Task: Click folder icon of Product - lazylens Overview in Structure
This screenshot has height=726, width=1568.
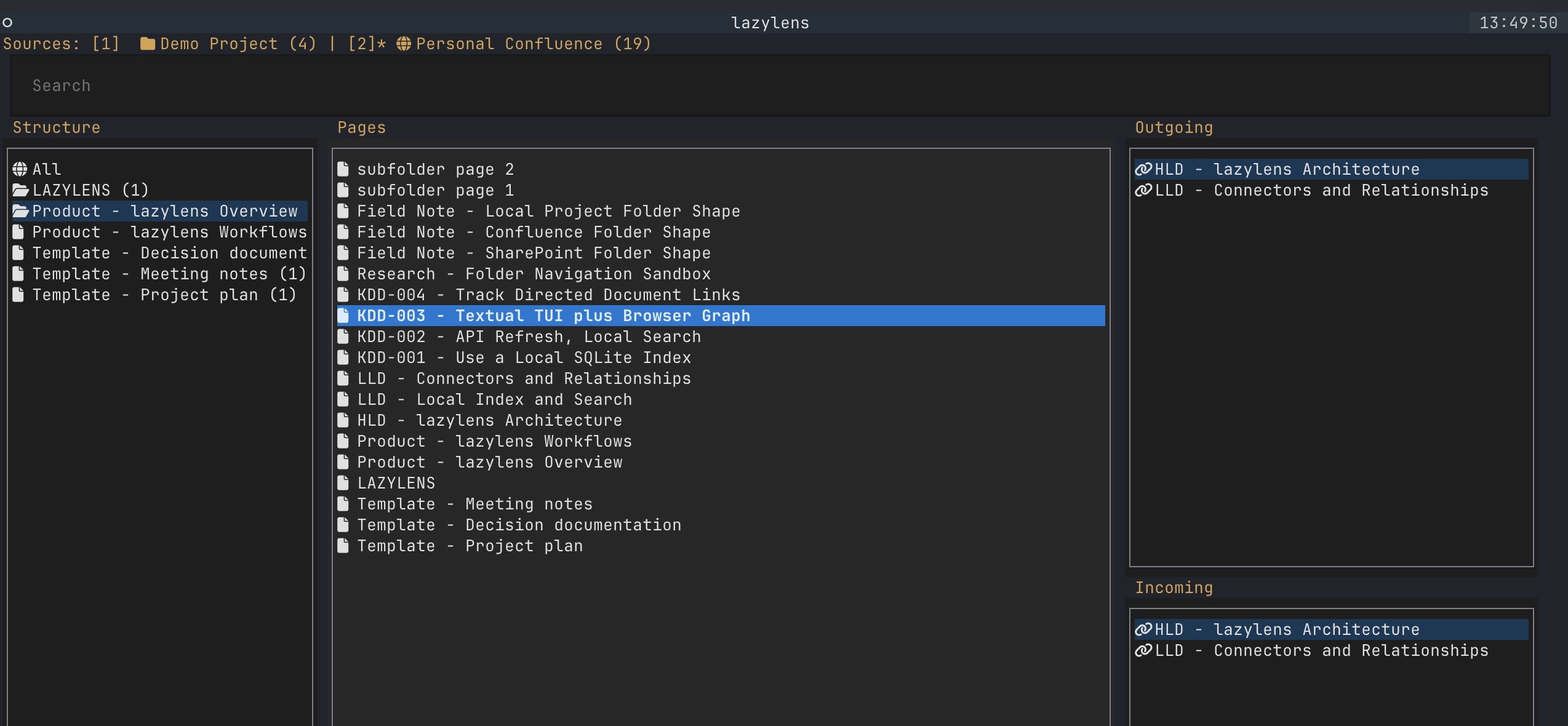Action: tap(20, 211)
